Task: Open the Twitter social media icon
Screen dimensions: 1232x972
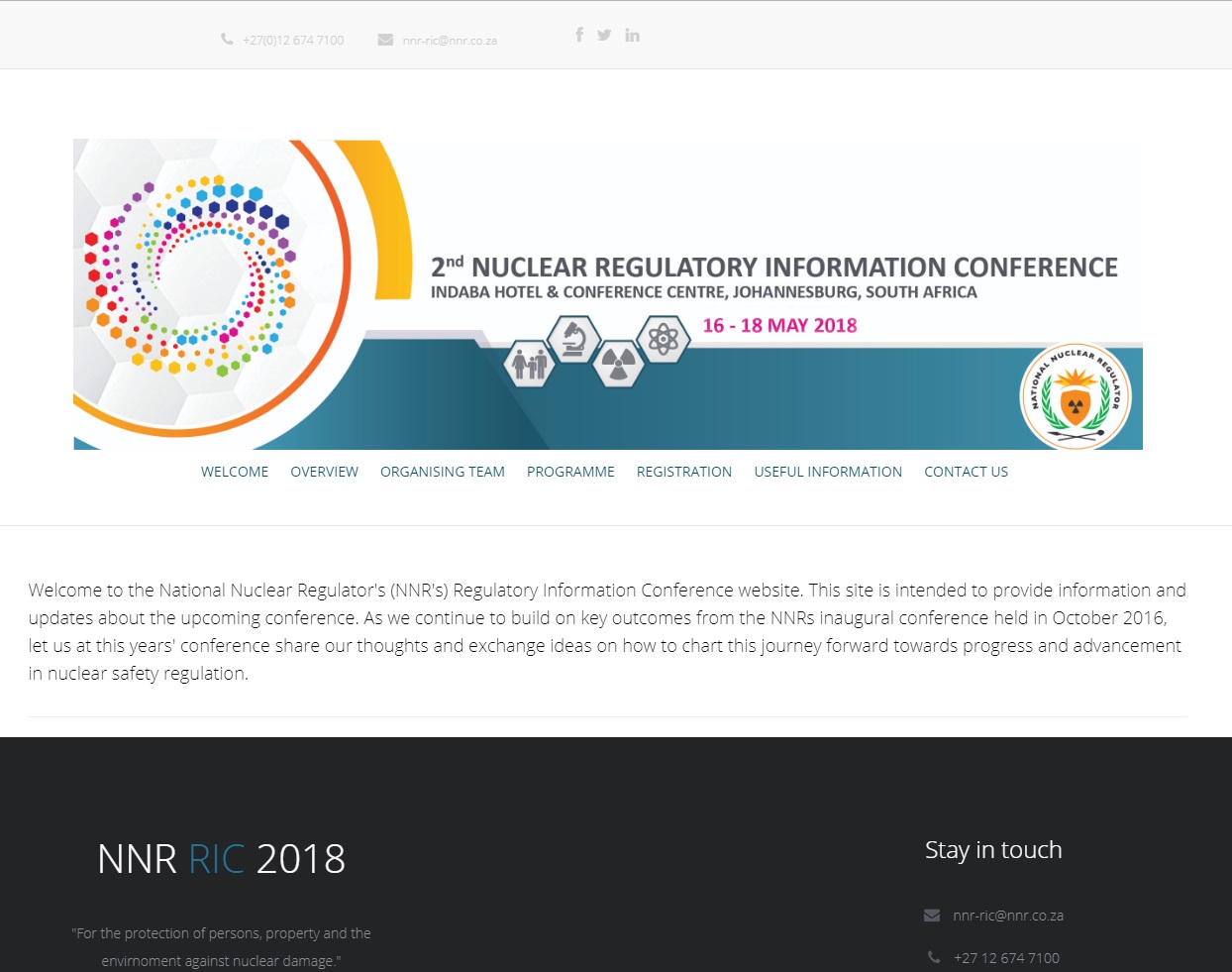Action: tap(604, 35)
